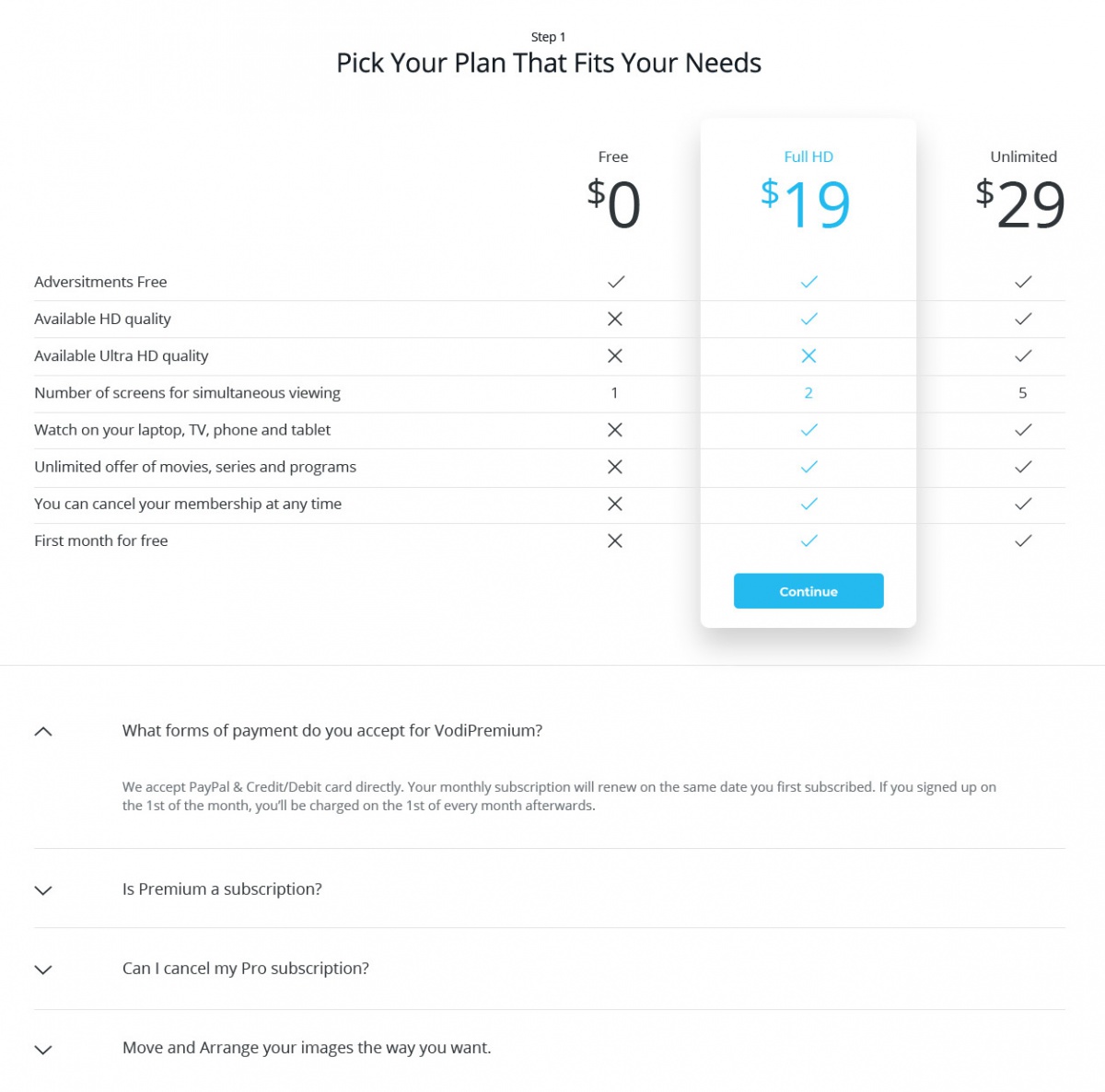The height and width of the screenshot is (1092, 1105).
Task: Expand the 'Can I cancel my Pro subscription?' chevron
Action: [43, 970]
